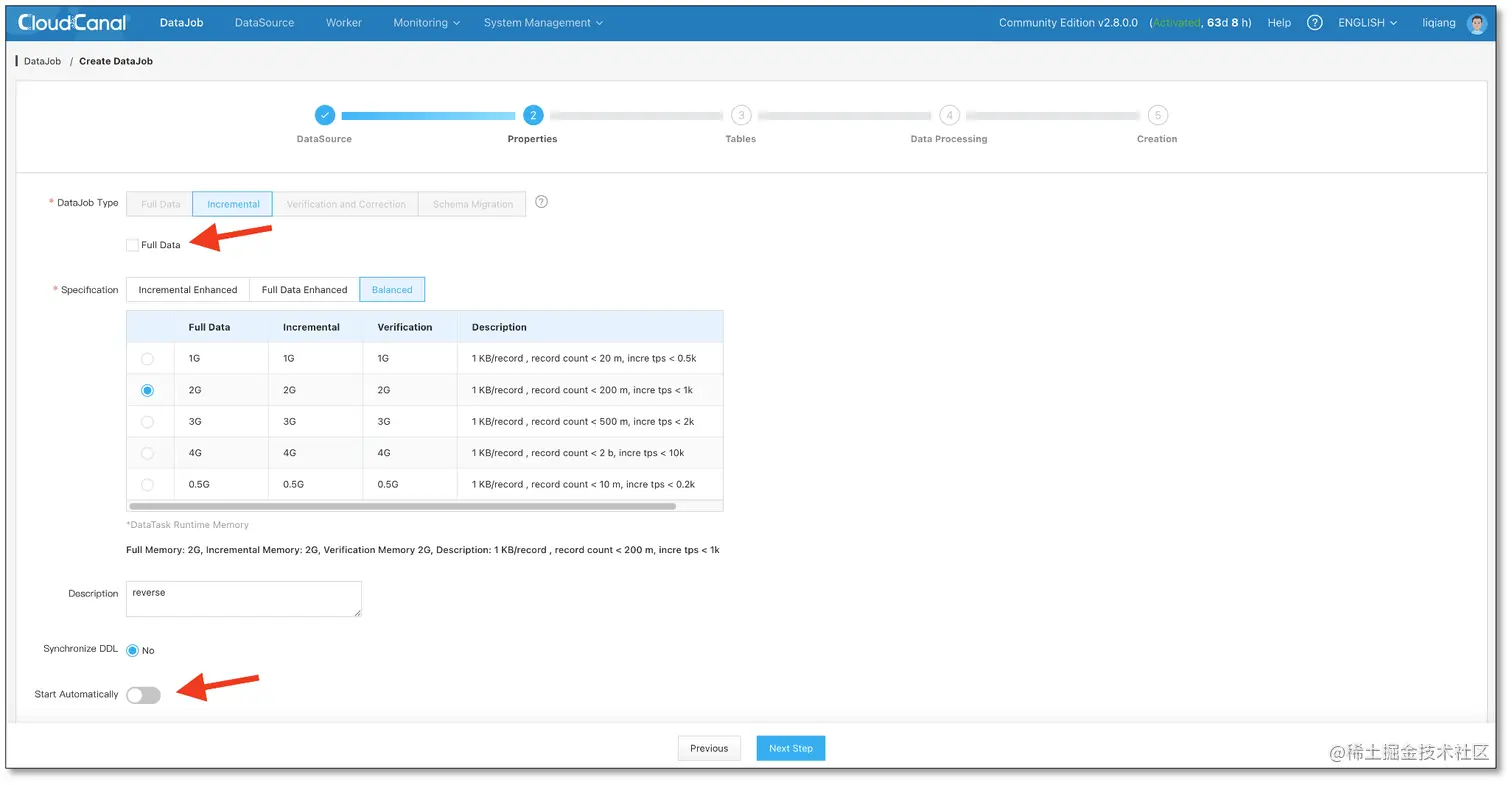
Task: Click the liqiang user avatar
Action: tap(1477, 23)
